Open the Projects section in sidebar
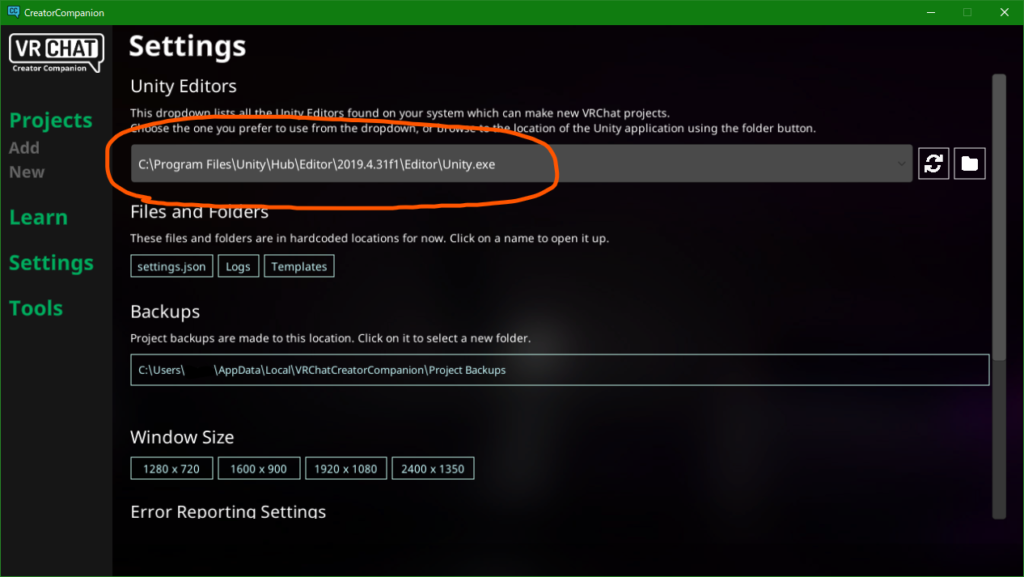The height and width of the screenshot is (577, 1024). pos(50,121)
